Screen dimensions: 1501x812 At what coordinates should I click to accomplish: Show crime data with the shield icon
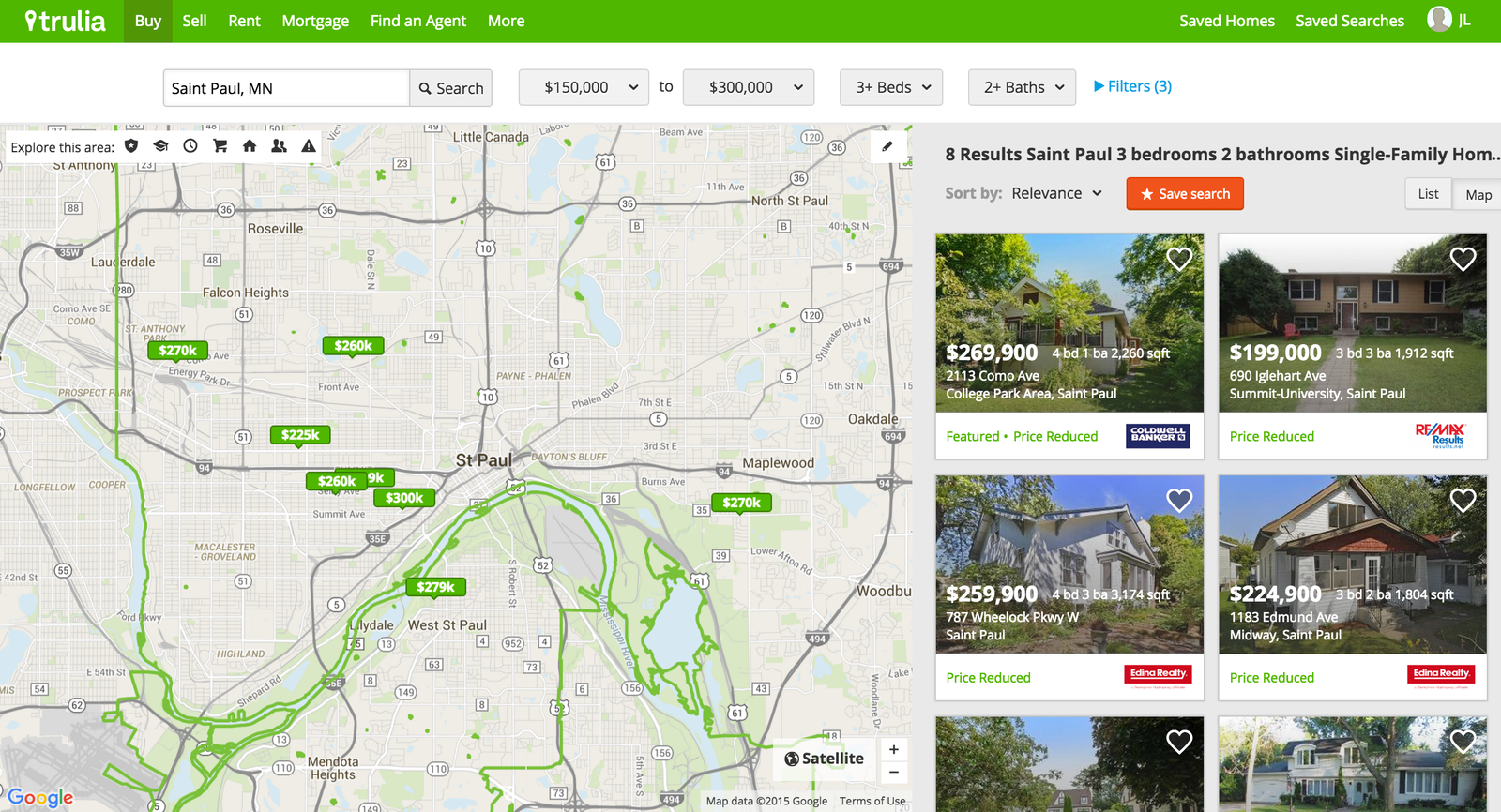tap(131, 146)
